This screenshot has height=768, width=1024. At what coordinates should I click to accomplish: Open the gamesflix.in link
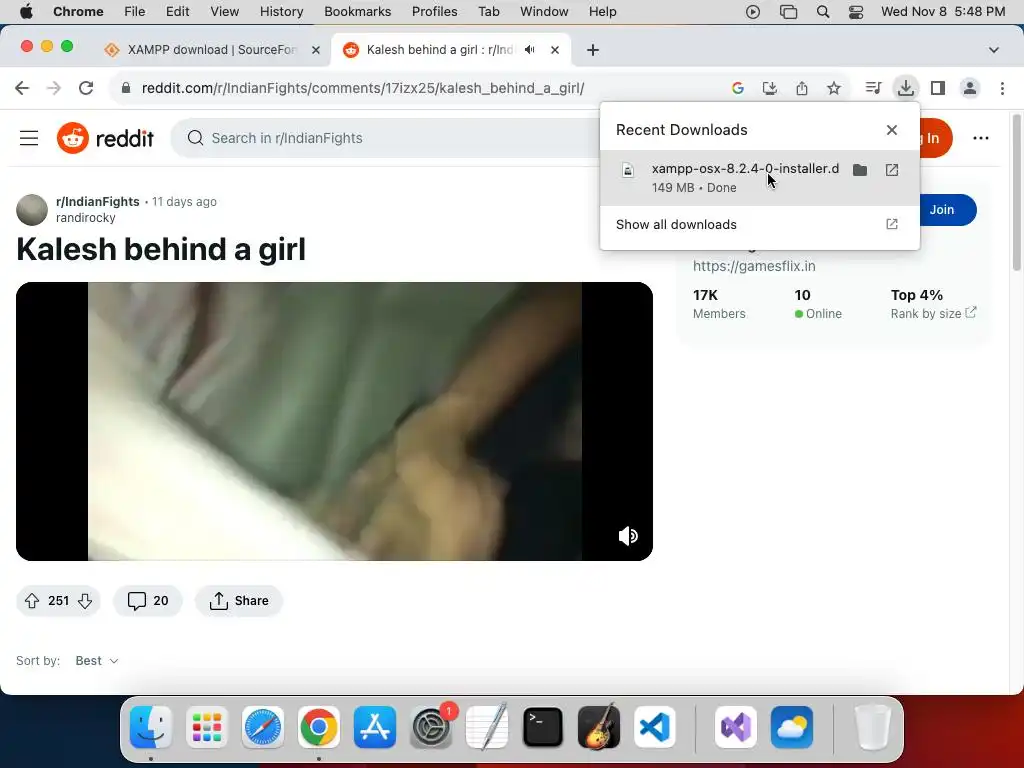tap(754, 266)
